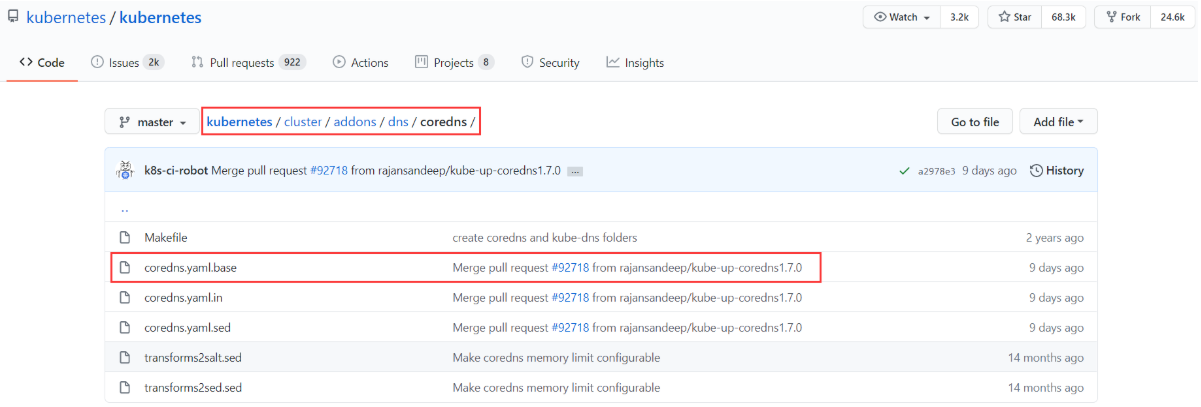Click '9 days ago' in coredns.yaml.sed row
The height and width of the screenshot is (407, 1201).
click(1056, 328)
